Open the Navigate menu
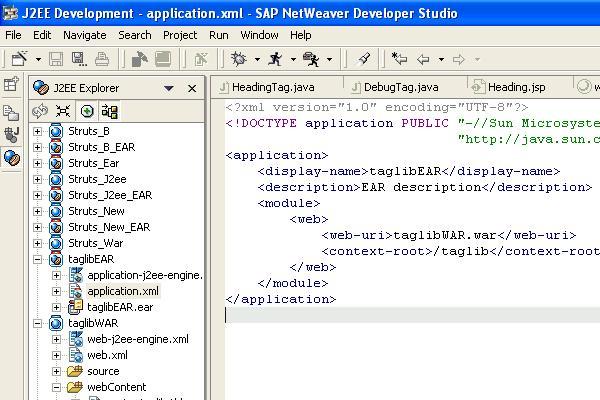600x400 pixels. (x=84, y=35)
